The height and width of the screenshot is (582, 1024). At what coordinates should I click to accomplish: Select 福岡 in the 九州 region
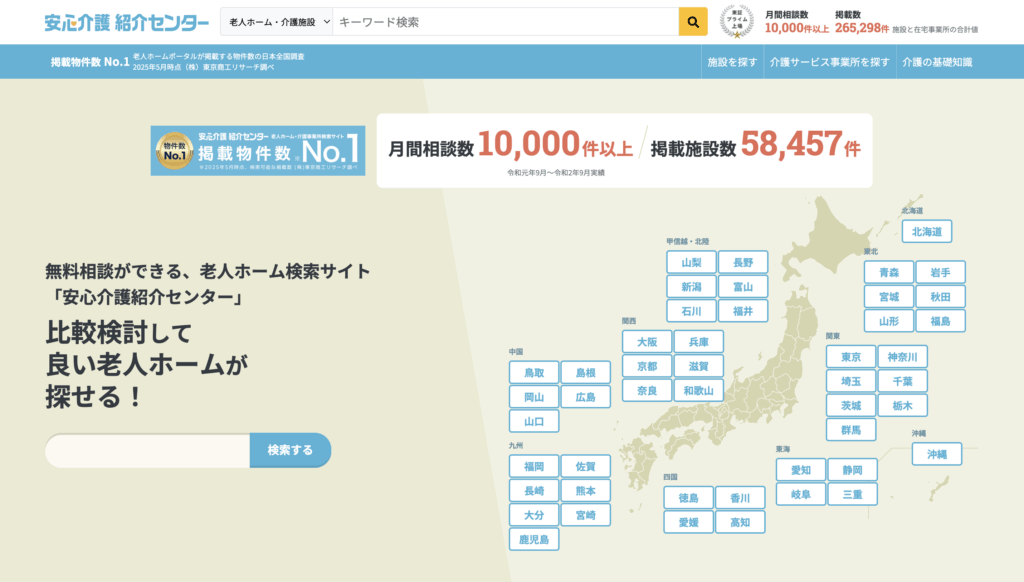534,467
